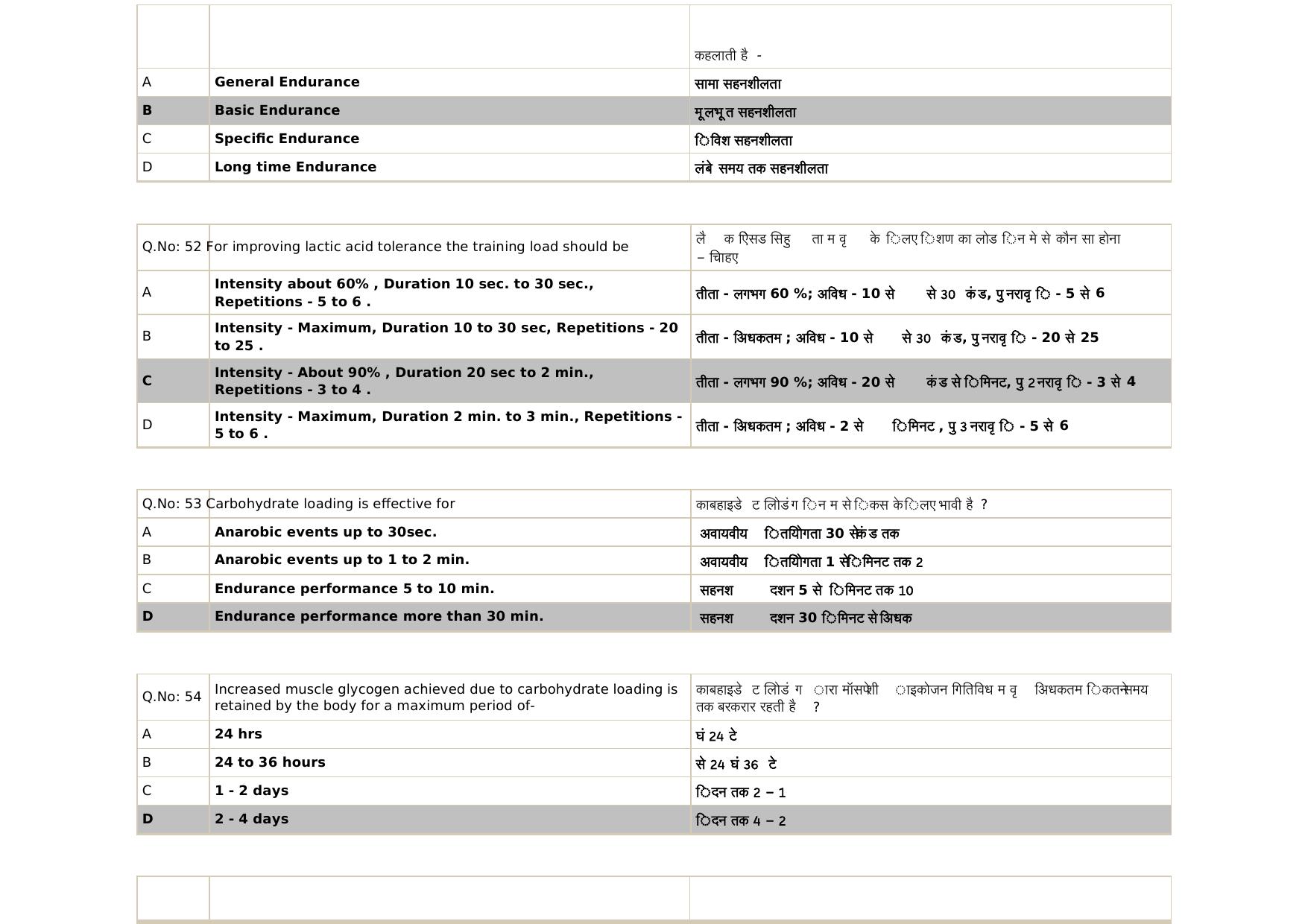Select 'Anarobic events up to 30sec.' option

(x=326, y=532)
